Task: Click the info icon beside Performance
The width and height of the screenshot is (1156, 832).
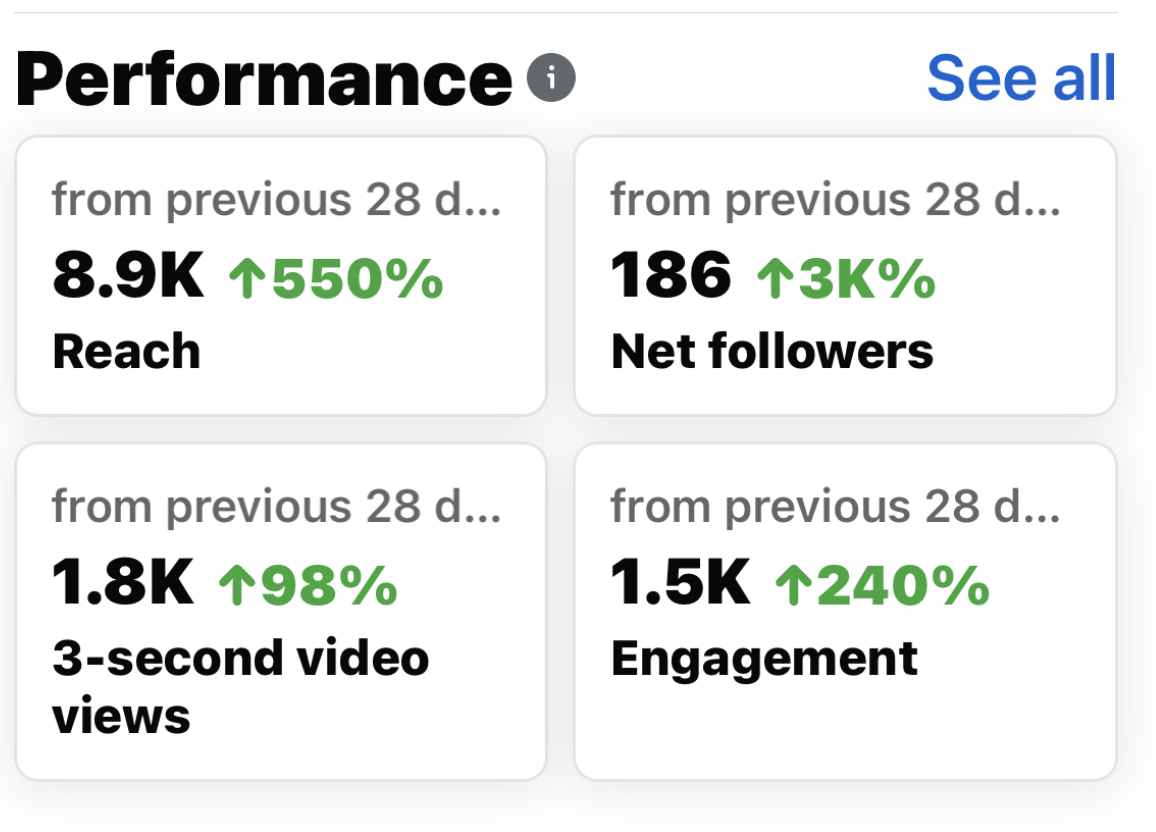Action: pos(552,79)
